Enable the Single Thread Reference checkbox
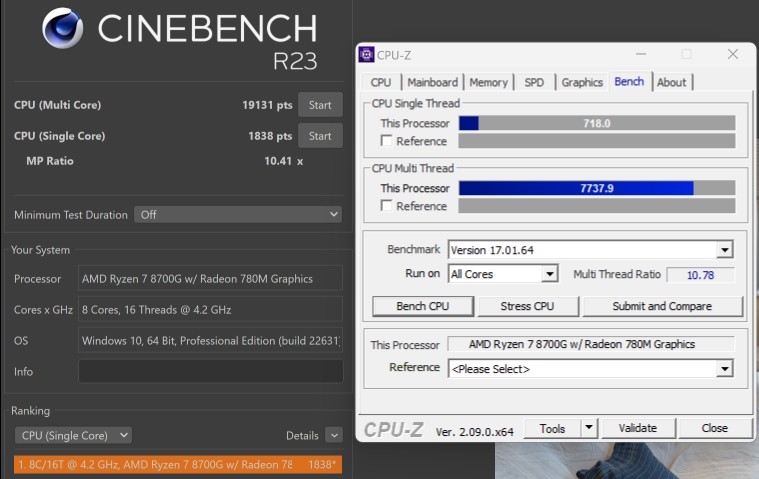759x479 pixels. [386, 141]
